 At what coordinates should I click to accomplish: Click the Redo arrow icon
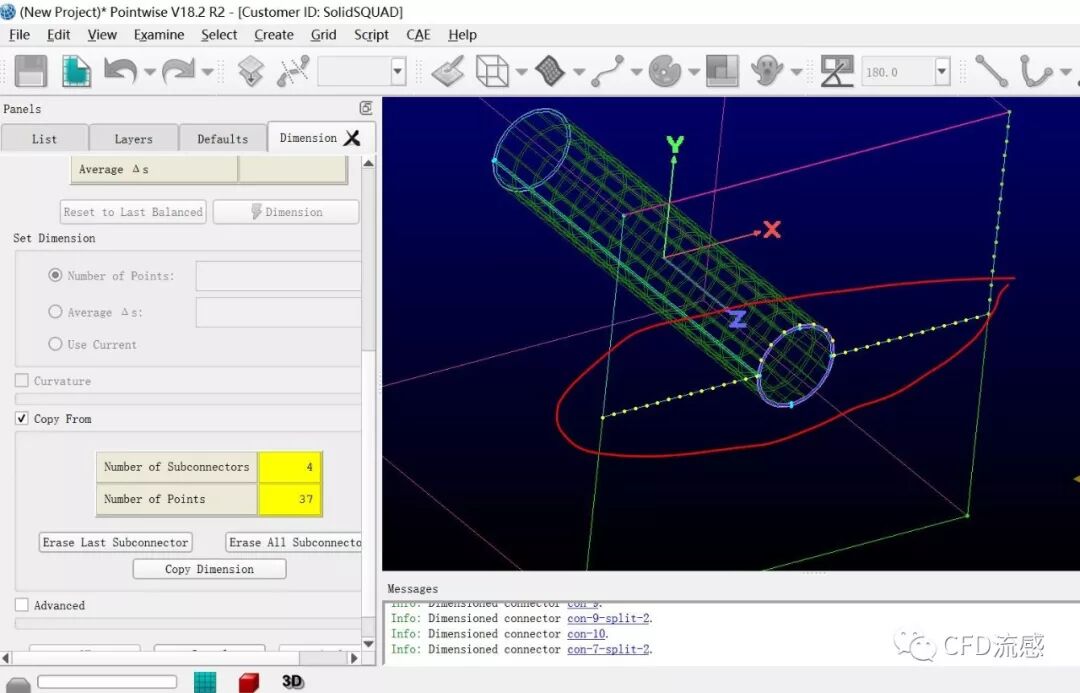pyautogui.click(x=178, y=71)
